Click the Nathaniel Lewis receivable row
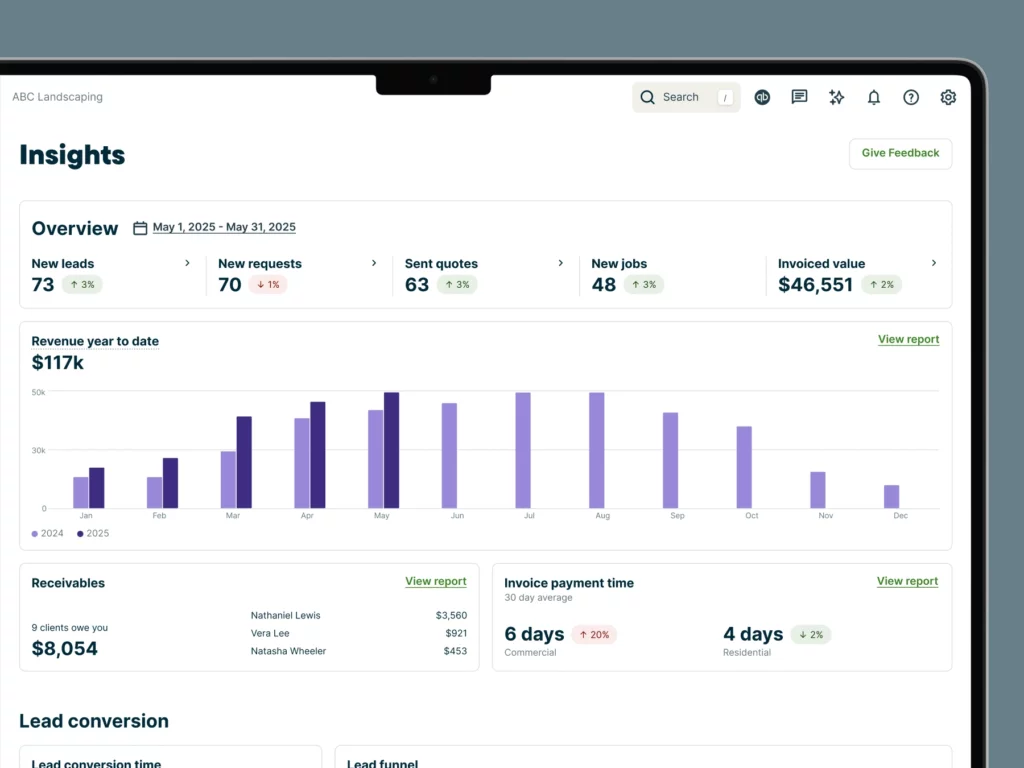The height and width of the screenshot is (768, 1024). pos(359,615)
